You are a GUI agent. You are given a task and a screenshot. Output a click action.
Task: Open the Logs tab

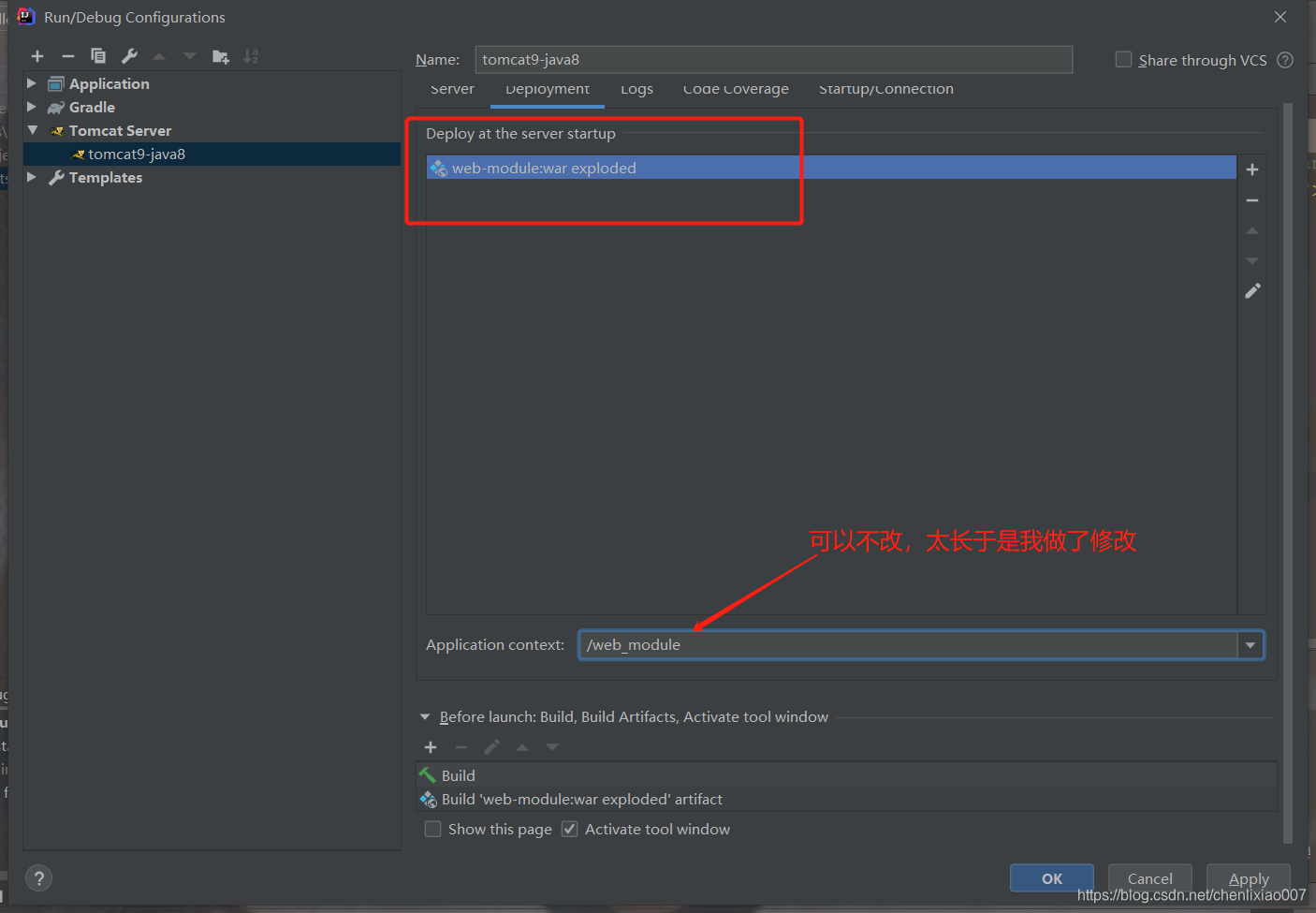click(636, 90)
